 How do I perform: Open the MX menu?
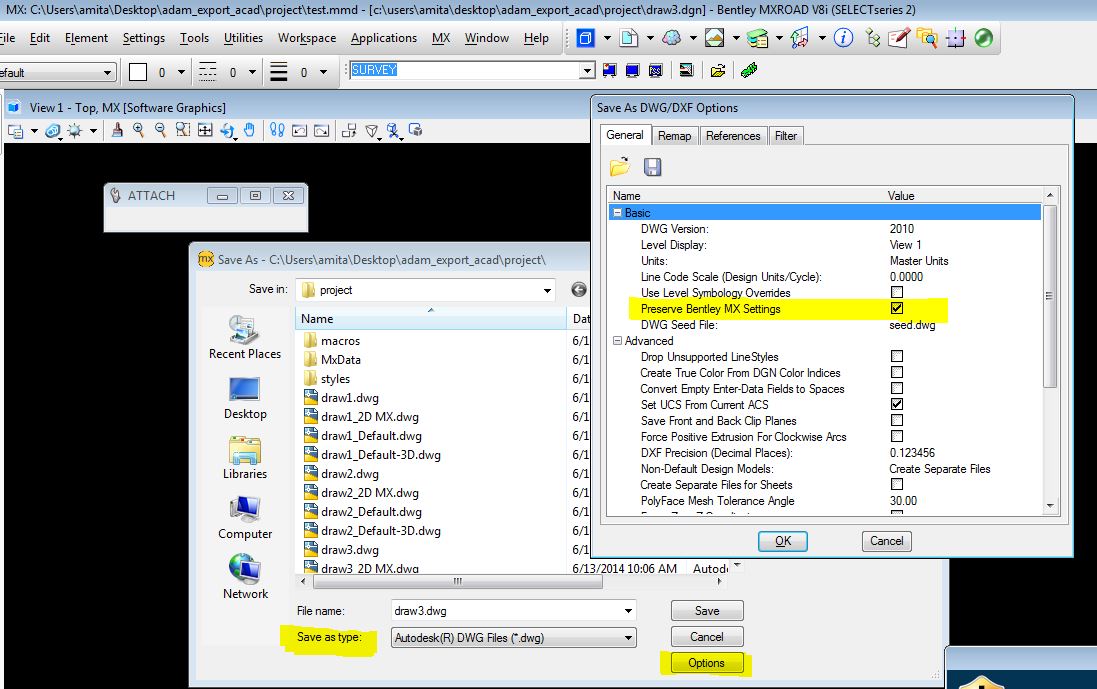441,38
